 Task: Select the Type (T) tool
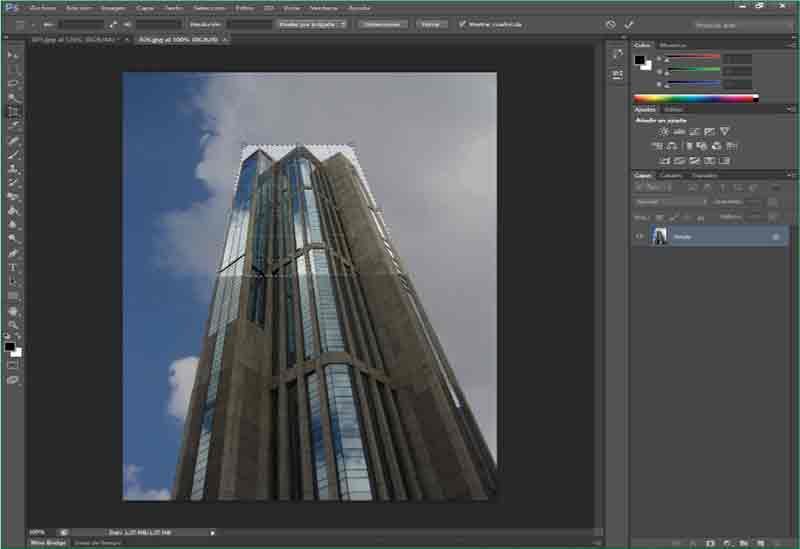pyautogui.click(x=13, y=268)
